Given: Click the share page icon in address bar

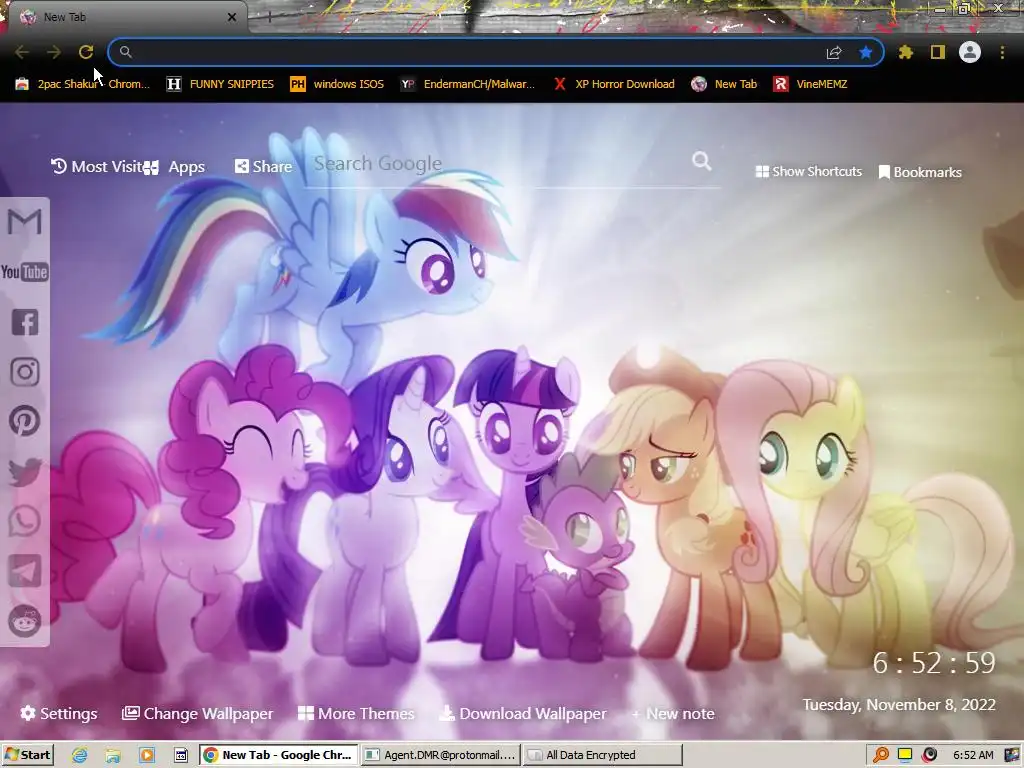Looking at the screenshot, I should coord(834,52).
